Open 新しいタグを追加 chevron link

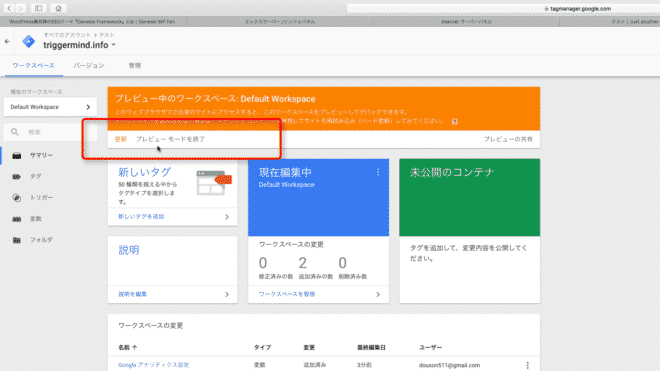click(x=227, y=216)
